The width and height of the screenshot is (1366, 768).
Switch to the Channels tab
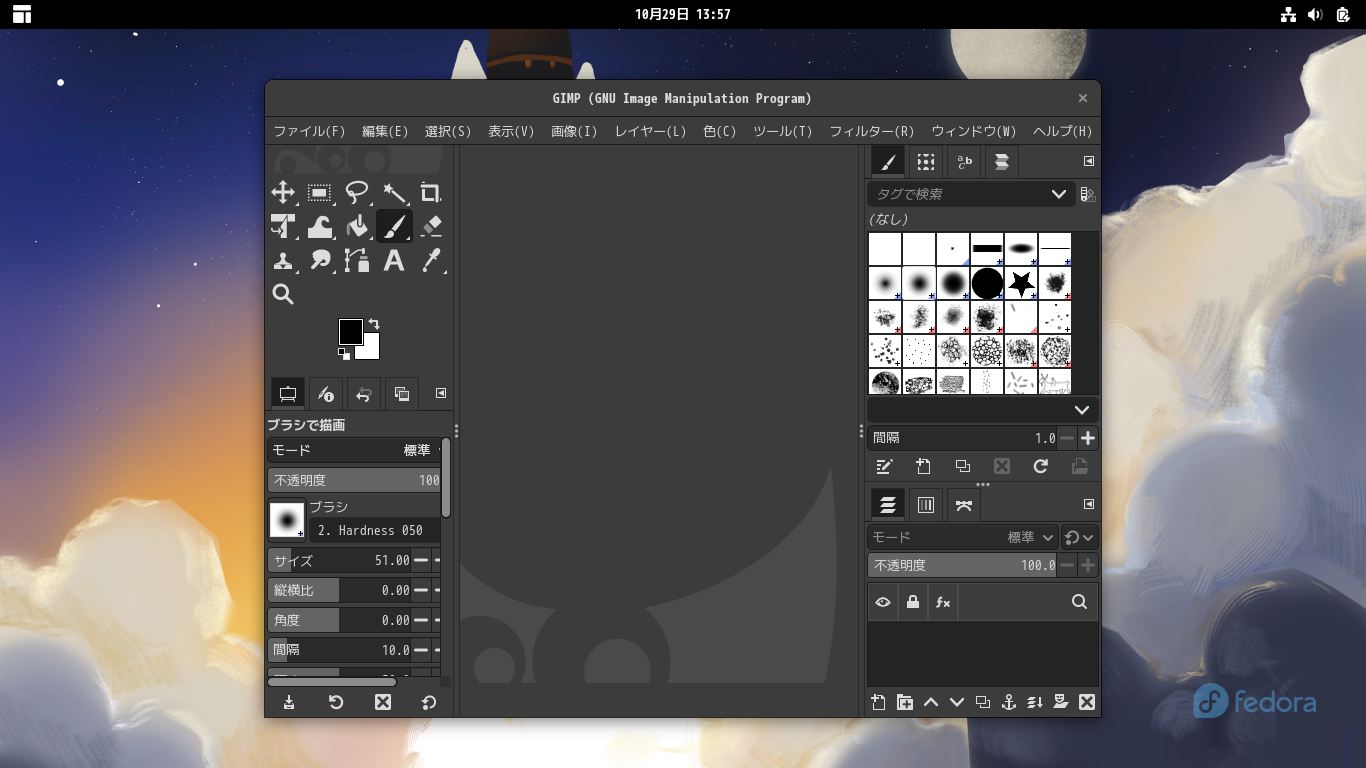(926, 505)
